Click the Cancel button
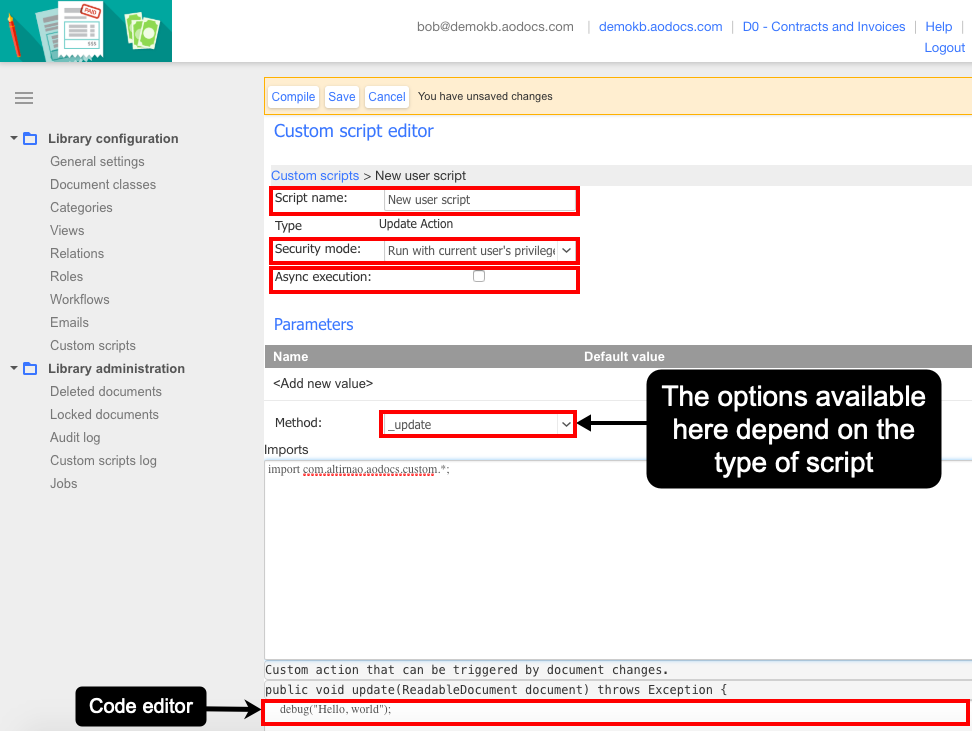The image size is (972, 731). pos(387,97)
